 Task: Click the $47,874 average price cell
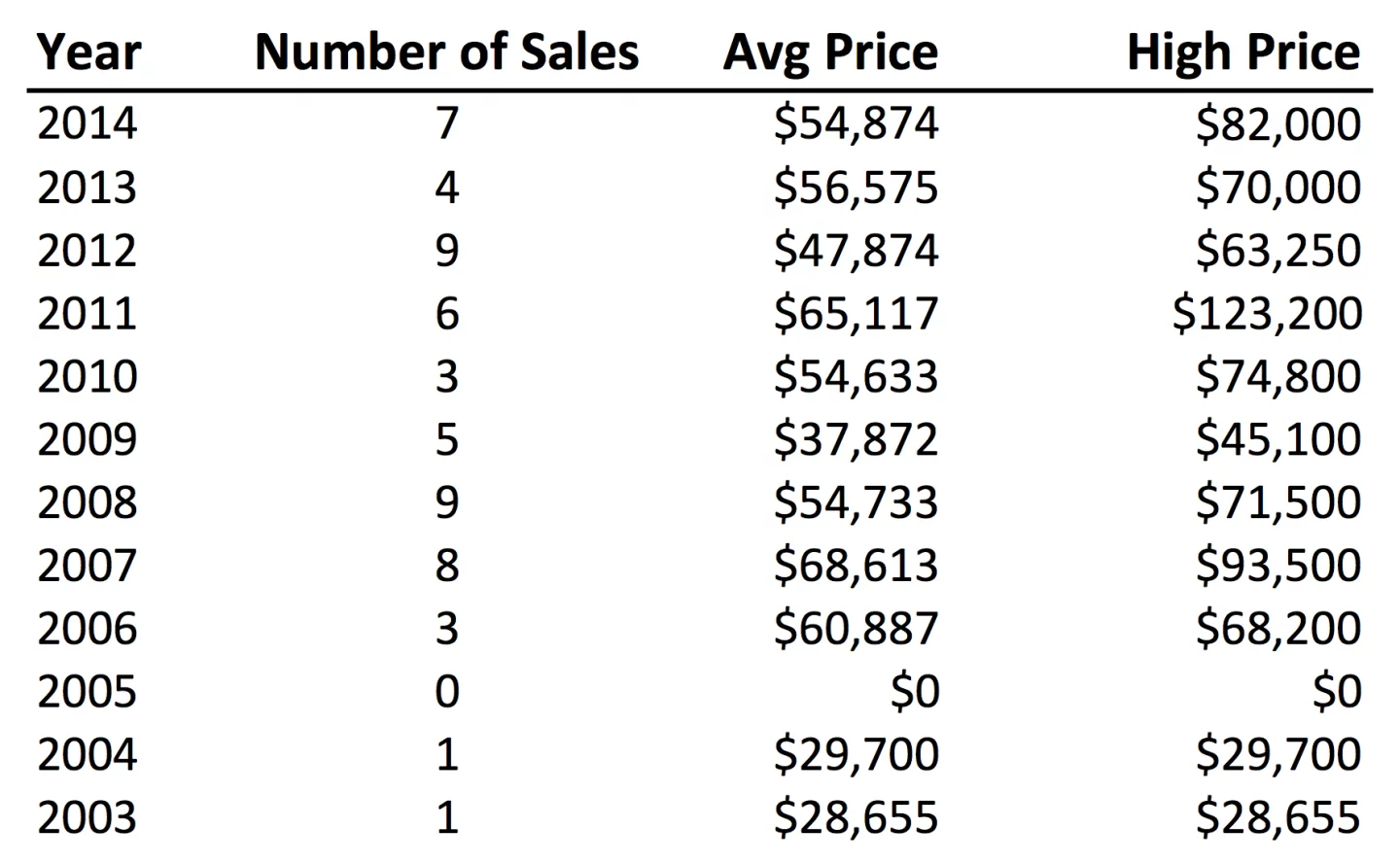click(856, 250)
